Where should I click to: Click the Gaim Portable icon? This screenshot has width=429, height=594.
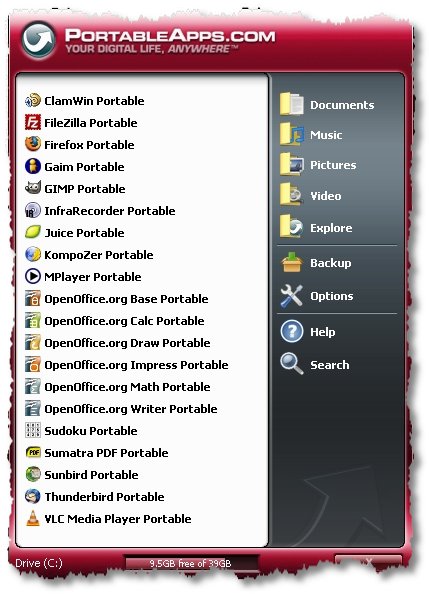(33, 166)
